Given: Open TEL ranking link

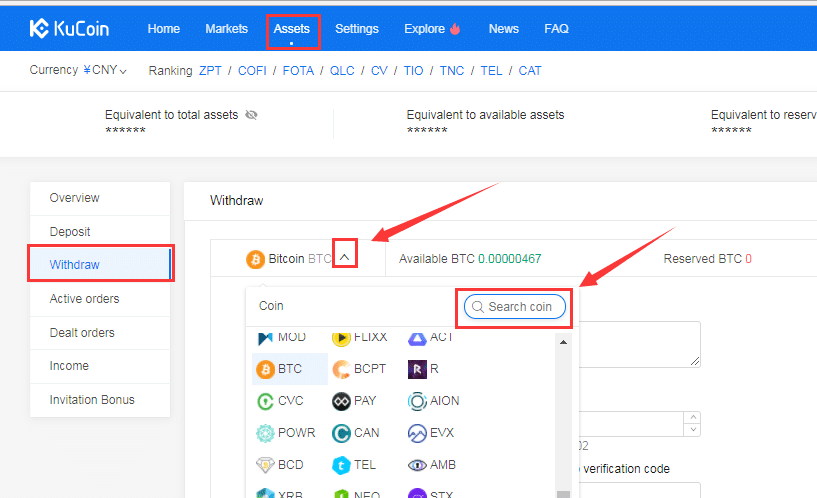Looking at the screenshot, I should pyautogui.click(x=491, y=71).
